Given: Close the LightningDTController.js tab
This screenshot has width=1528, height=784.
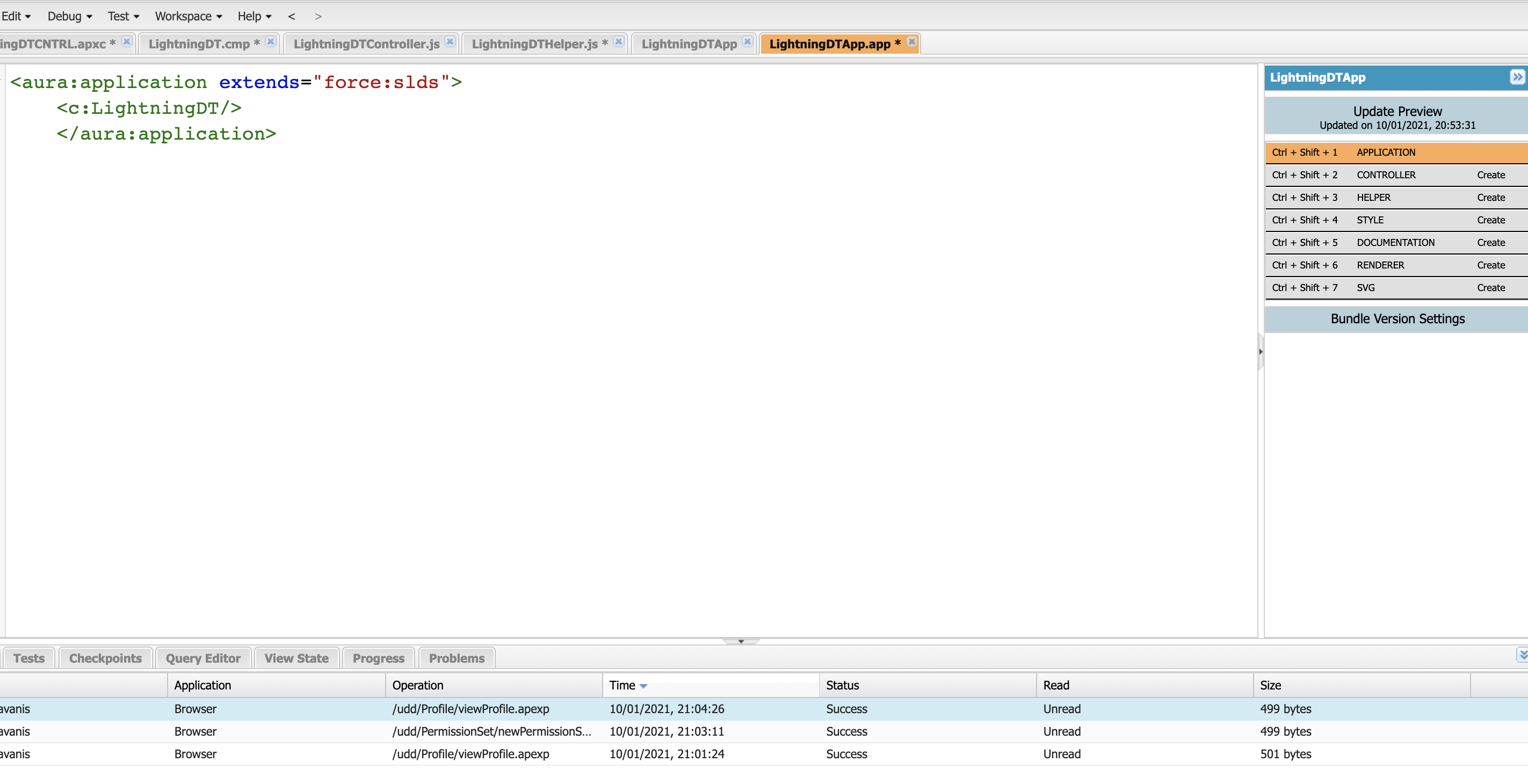Looking at the screenshot, I should tap(450, 41).
